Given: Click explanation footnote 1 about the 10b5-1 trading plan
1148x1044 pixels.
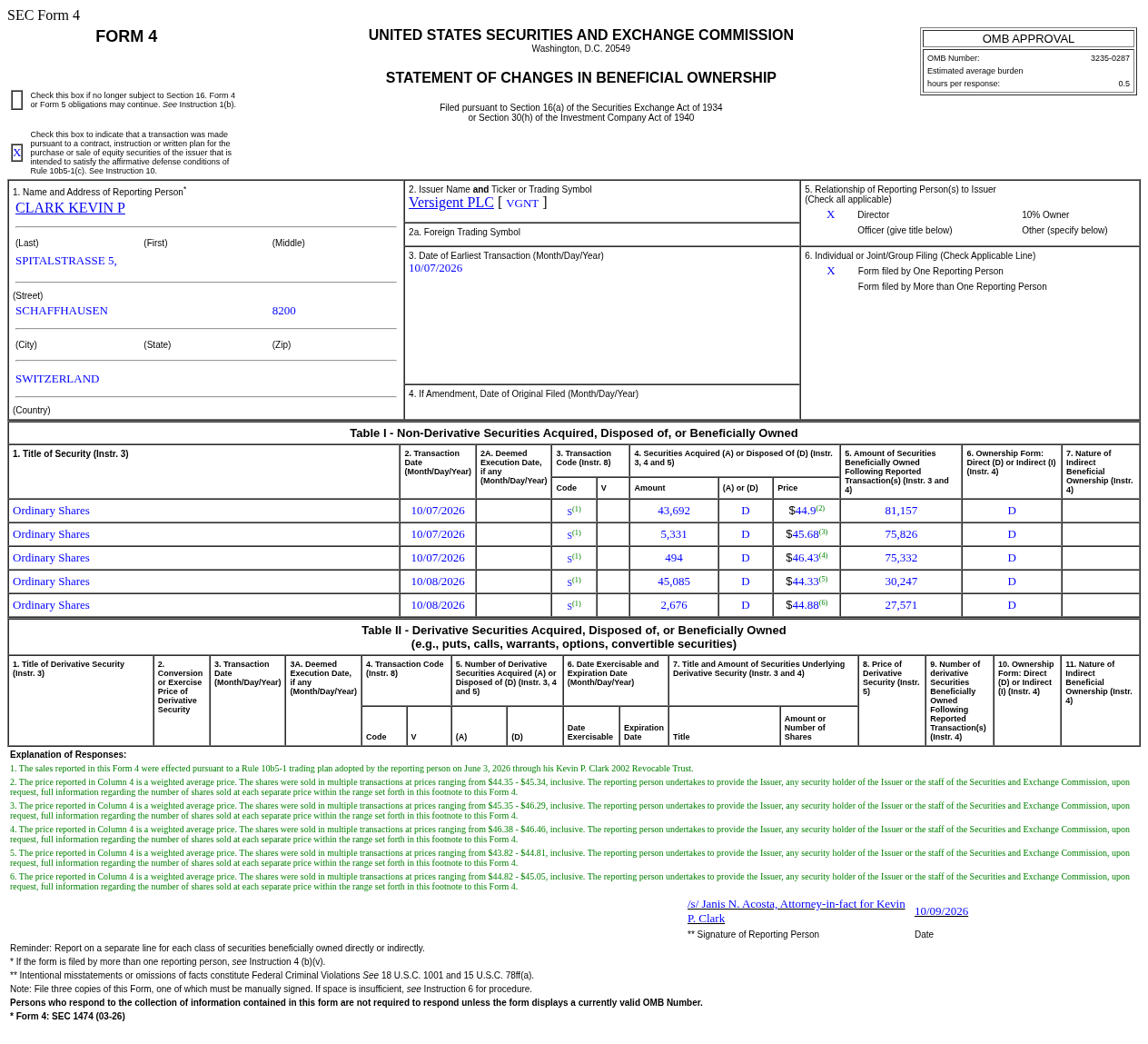Looking at the screenshot, I should coord(351,769).
